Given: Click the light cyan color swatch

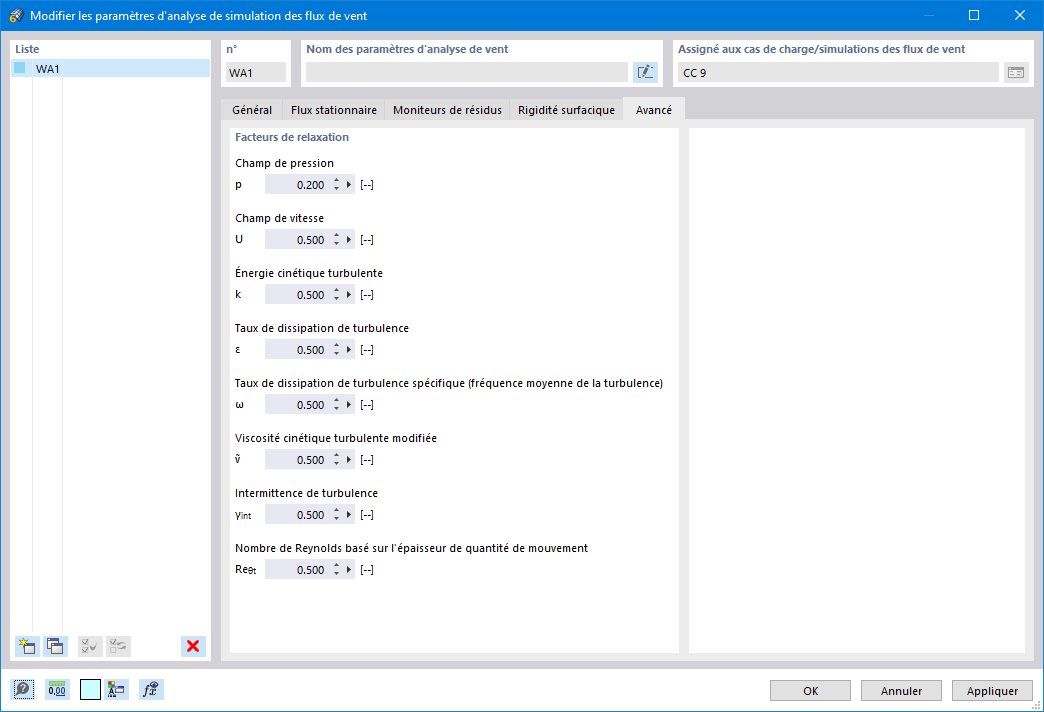Looking at the screenshot, I should (90, 689).
